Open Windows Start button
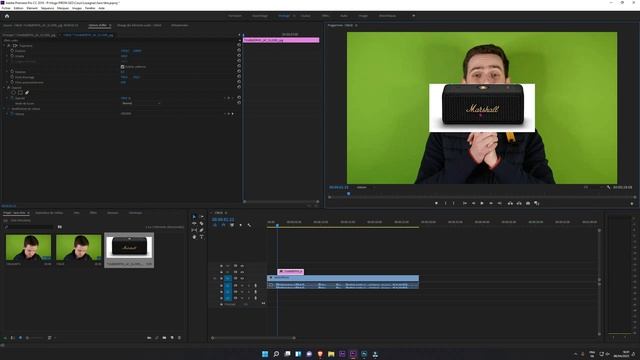The width and height of the screenshot is (640, 360). click(265, 354)
